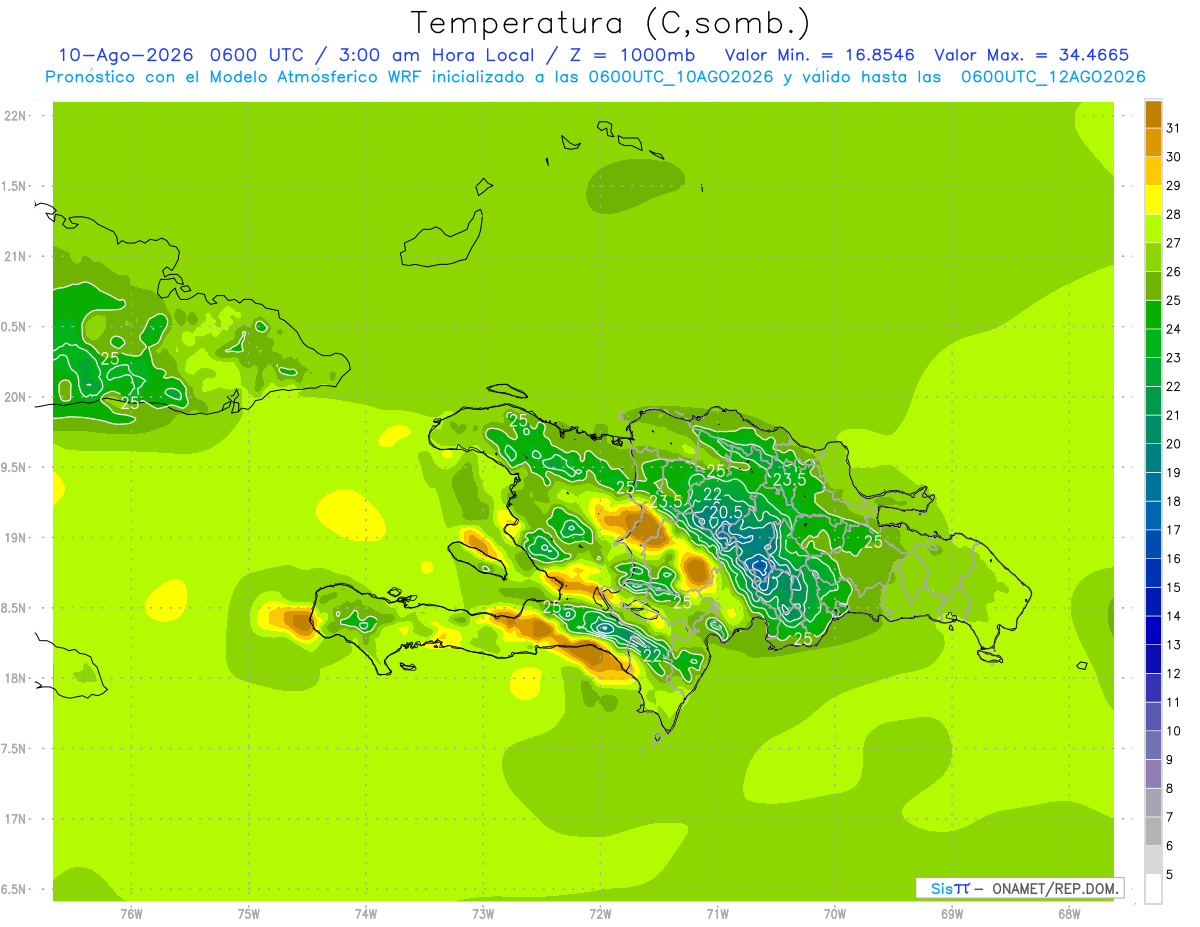Screen dimensions: 1200x927
Task: Click the colorbar label "20"
Action: pos(1173,444)
